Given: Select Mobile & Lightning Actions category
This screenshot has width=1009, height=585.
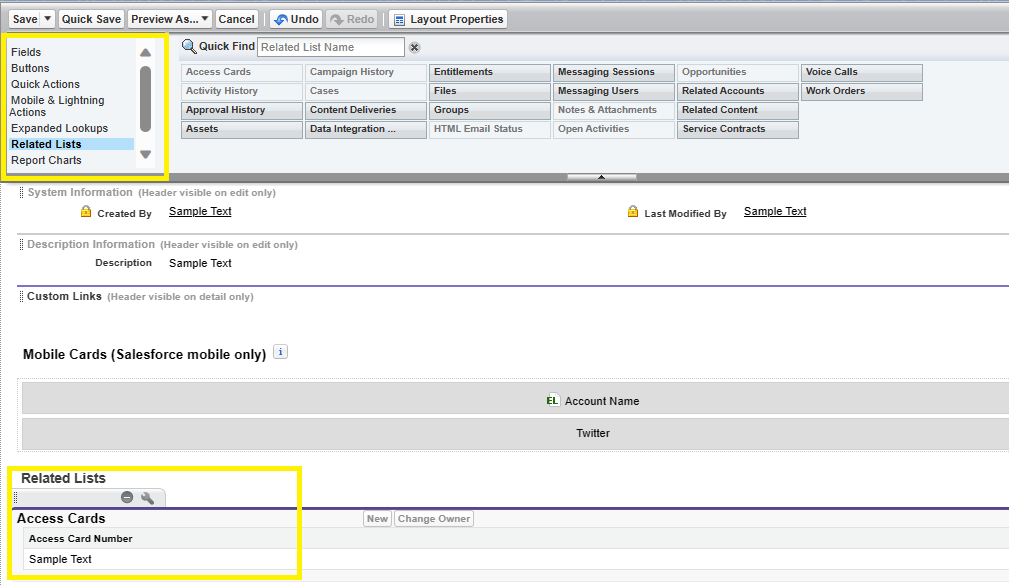Looking at the screenshot, I should click(57, 106).
